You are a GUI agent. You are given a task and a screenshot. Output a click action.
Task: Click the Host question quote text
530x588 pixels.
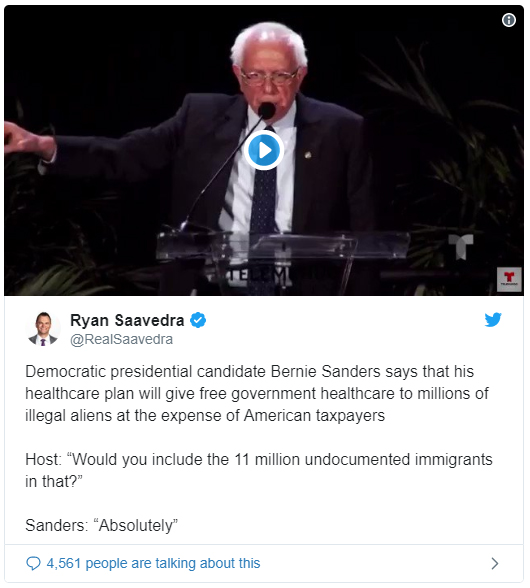coord(259,470)
